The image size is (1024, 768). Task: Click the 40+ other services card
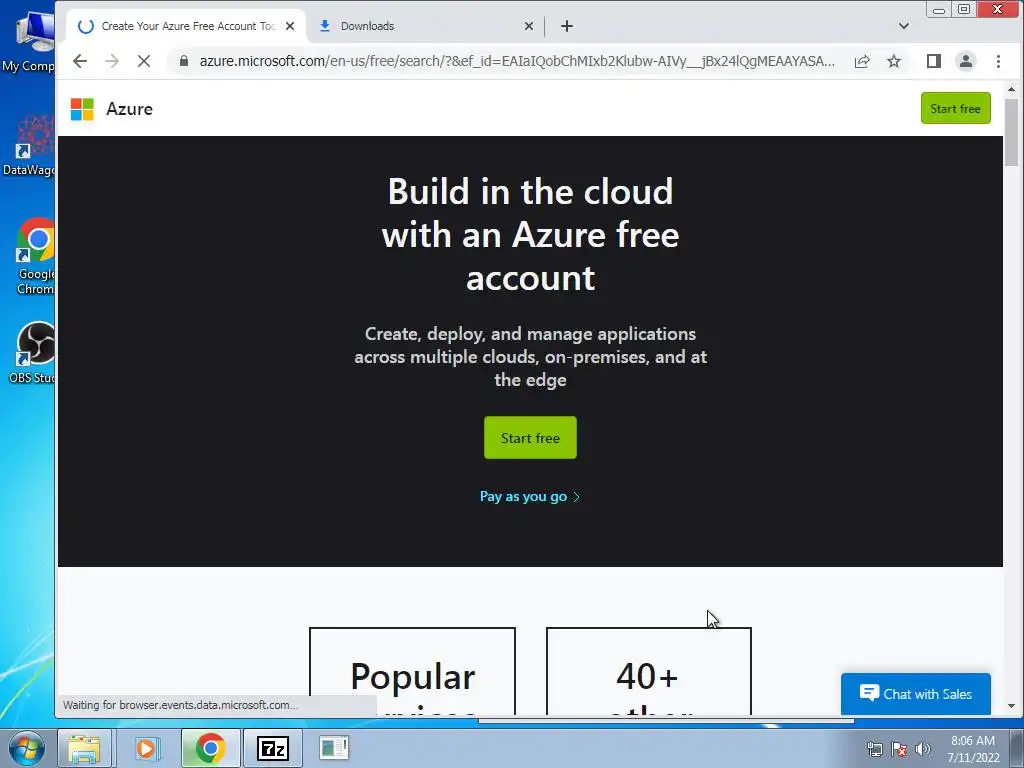(648, 671)
